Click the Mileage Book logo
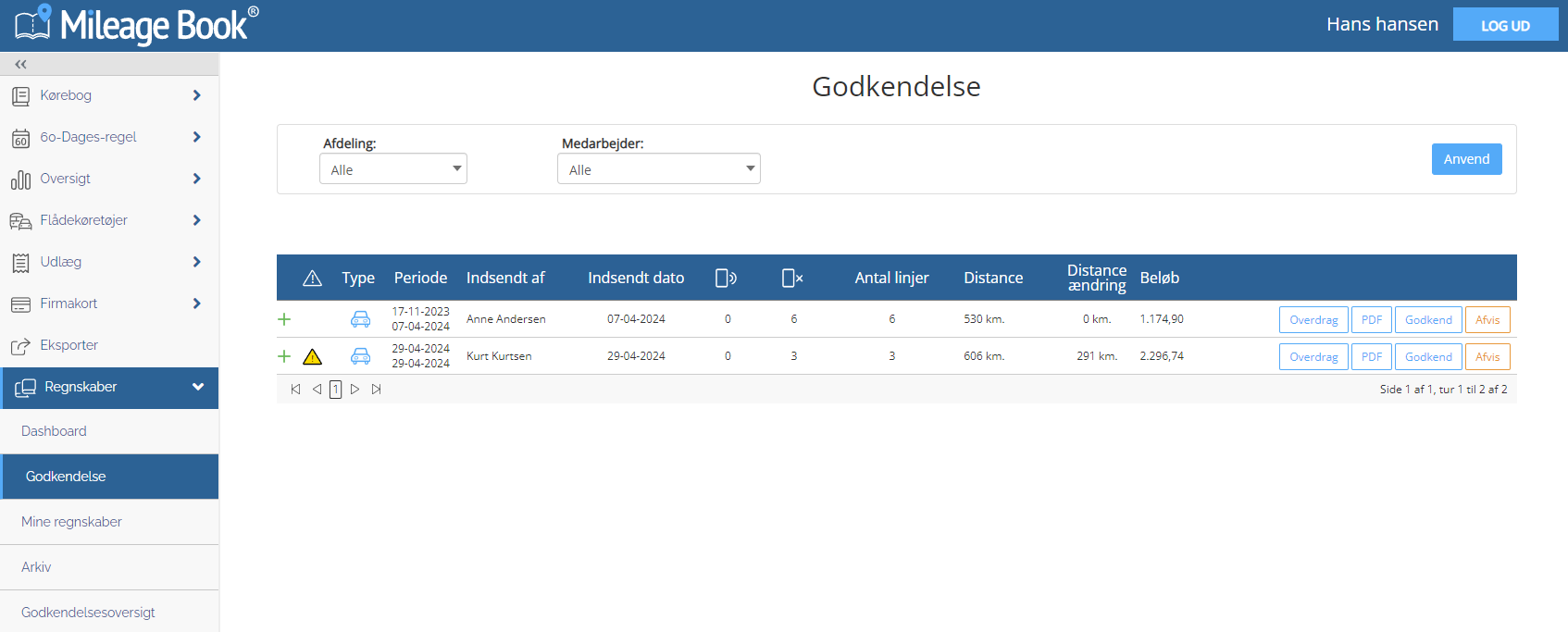The height and width of the screenshot is (632, 1568). click(136, 24)
